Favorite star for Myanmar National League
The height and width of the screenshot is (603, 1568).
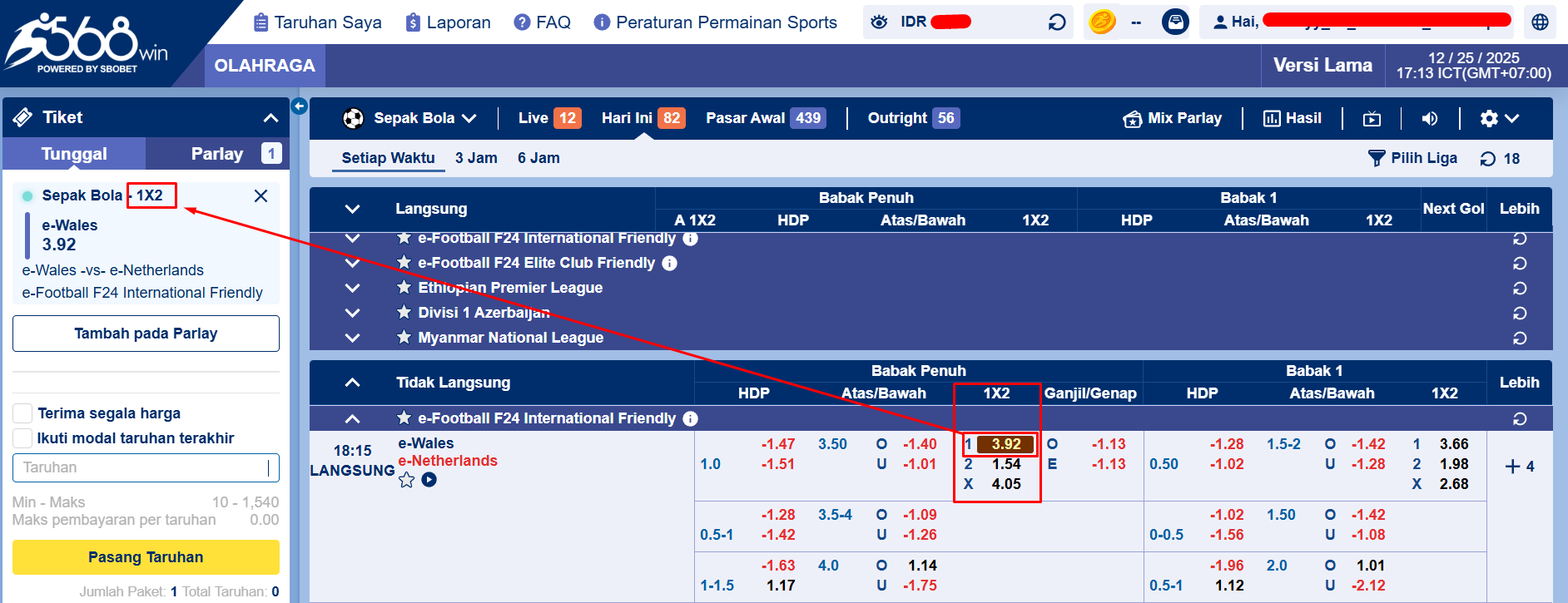pyautogui.click(x=404, y=337)
